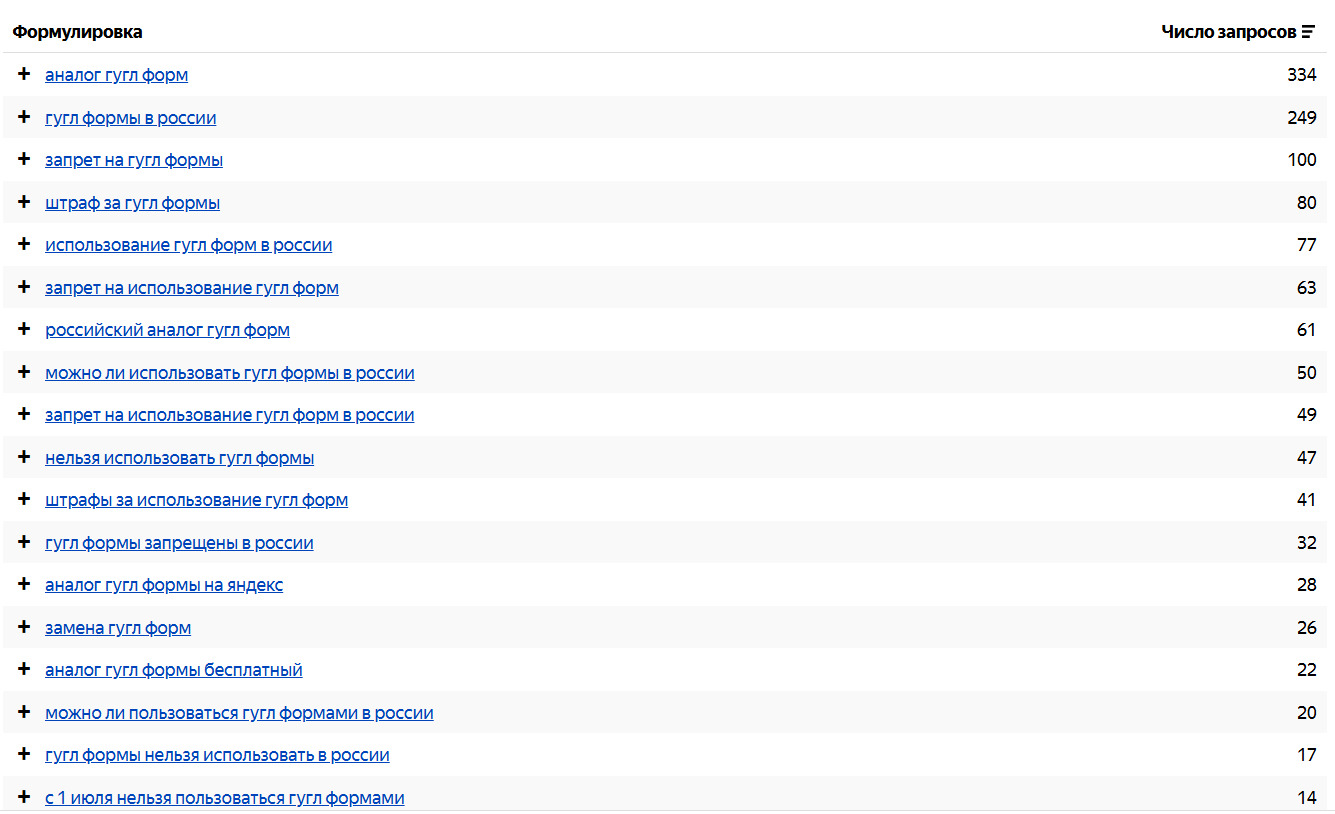The image size is (1335, 814).
Task: Expand 'аналог гугл формы бесплатный' row
Action: 24,669
